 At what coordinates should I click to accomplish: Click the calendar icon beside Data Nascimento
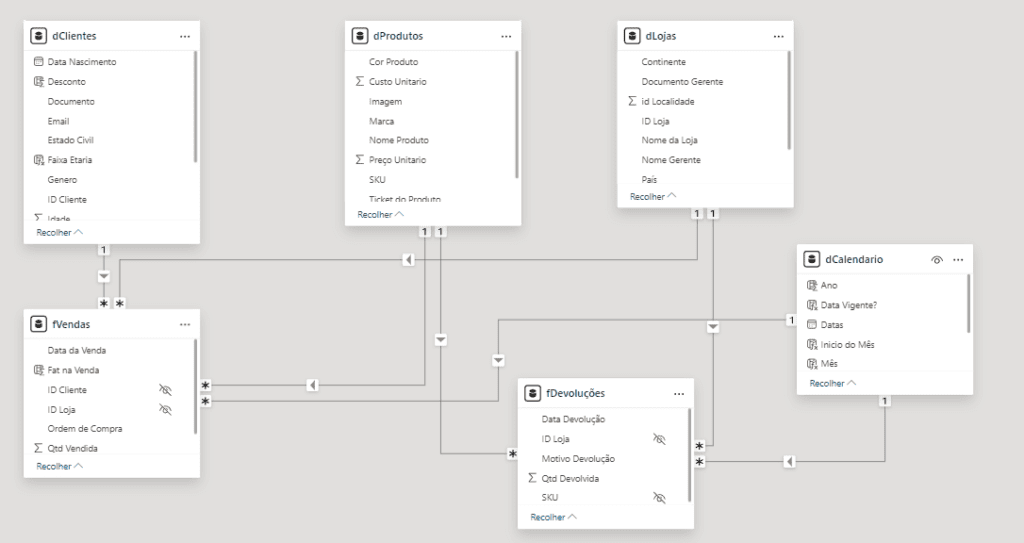pos(39,61)
